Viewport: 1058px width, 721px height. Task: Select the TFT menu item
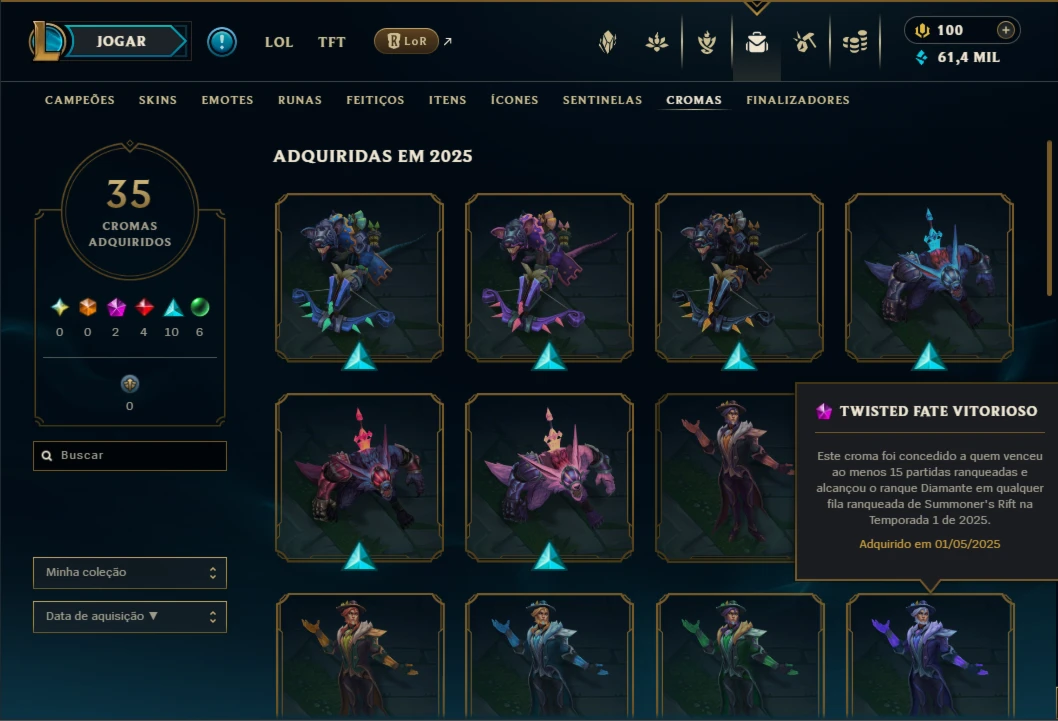331,42
